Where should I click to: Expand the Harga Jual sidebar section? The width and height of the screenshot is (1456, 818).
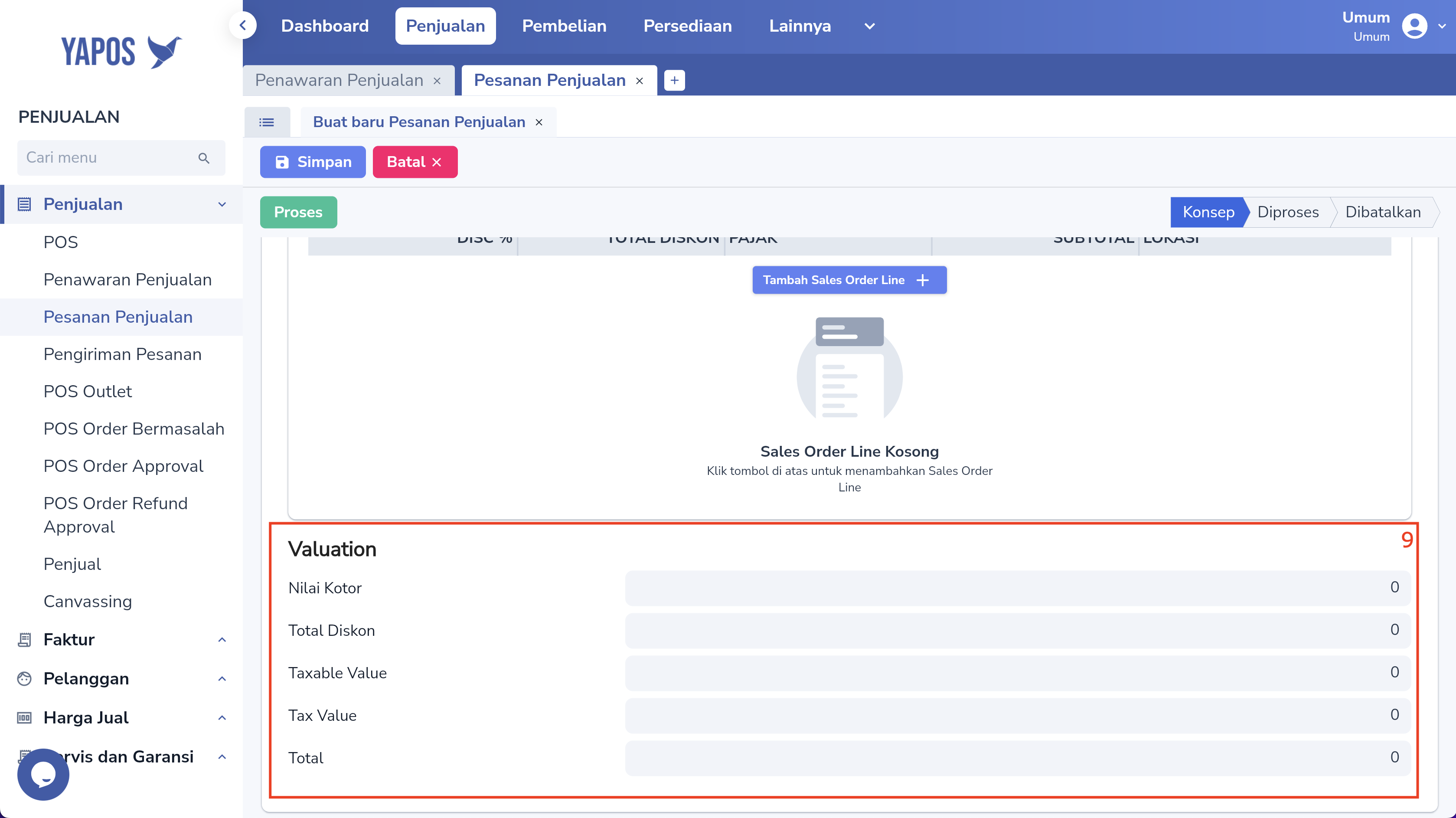pos(222,718)
